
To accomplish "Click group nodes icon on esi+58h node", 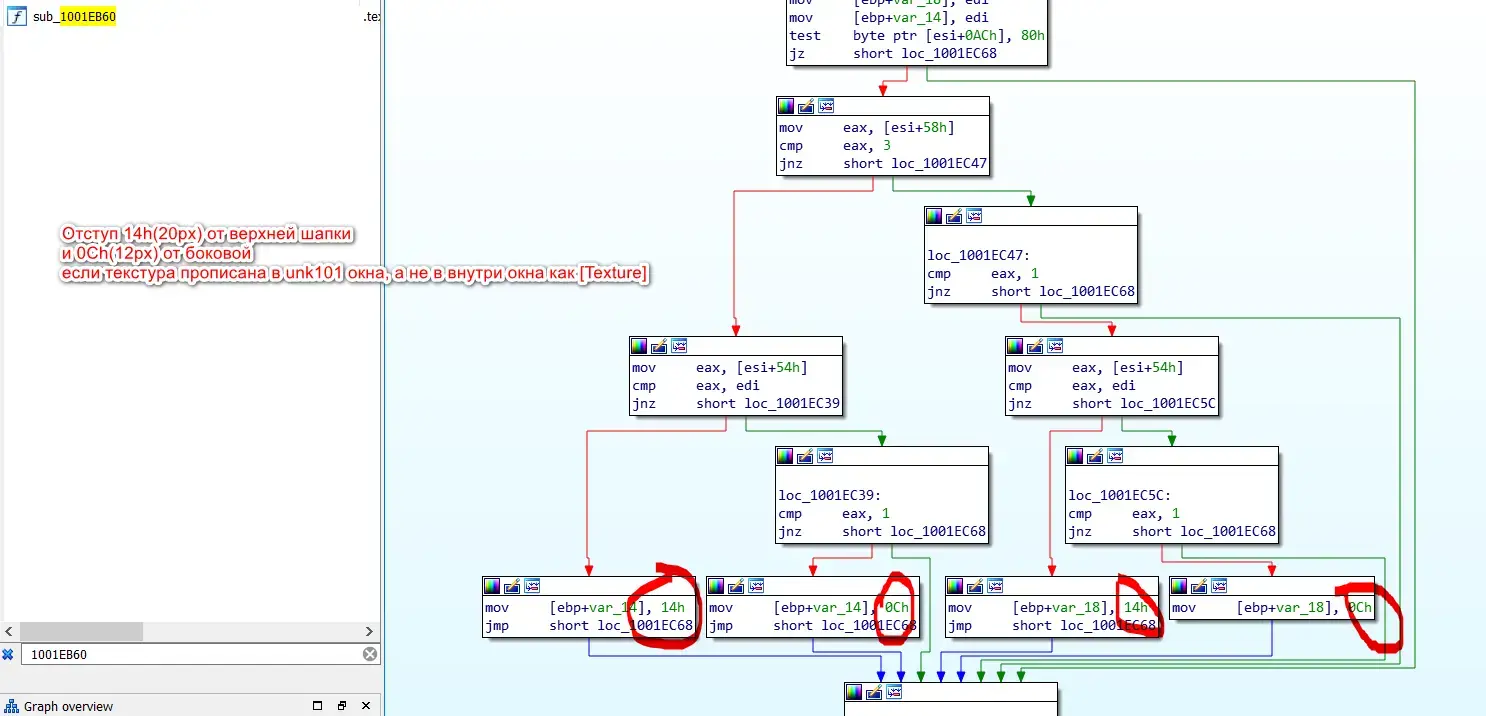I will pos(826,106).
